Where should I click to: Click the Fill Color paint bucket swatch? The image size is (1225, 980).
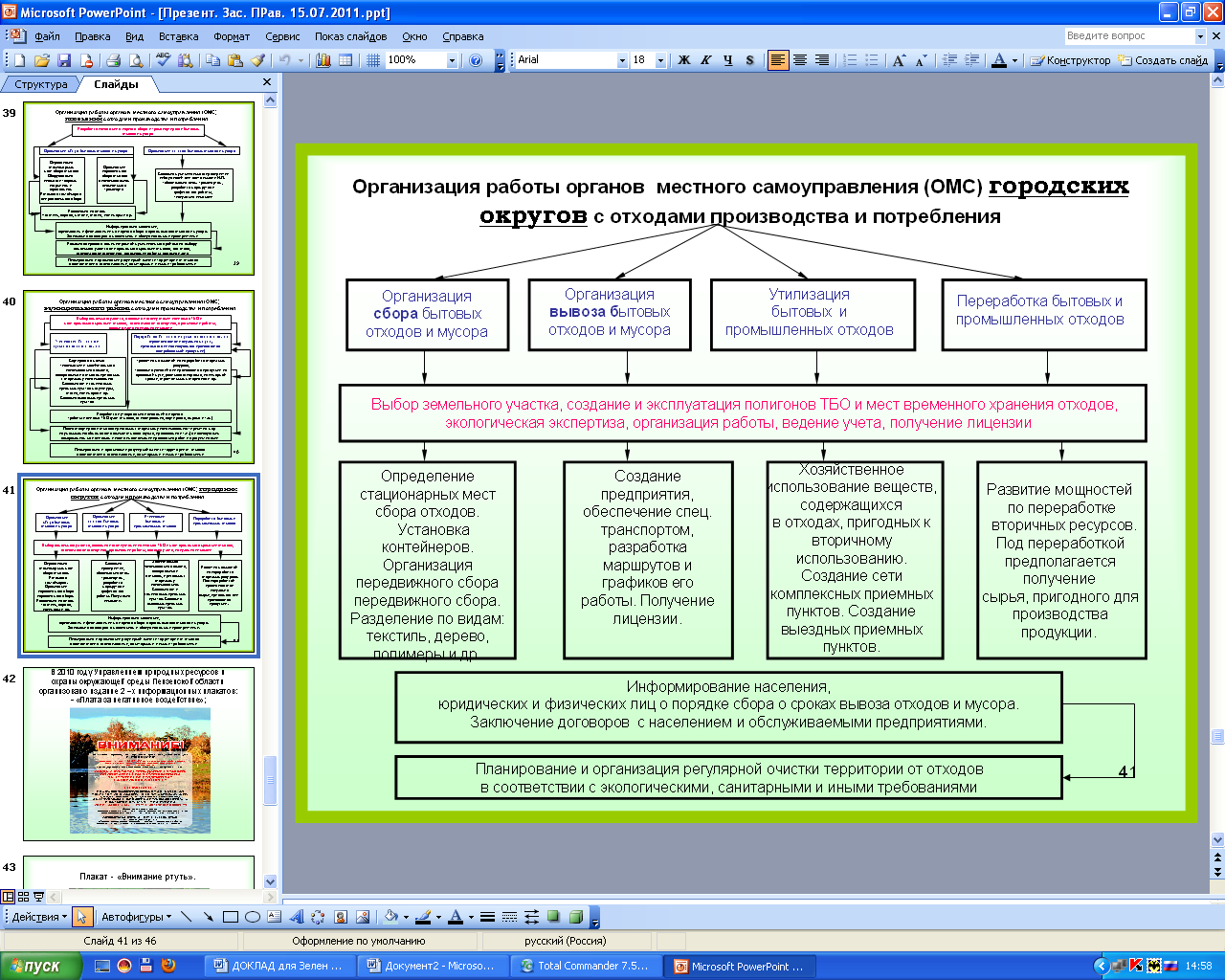click(391, 917)
